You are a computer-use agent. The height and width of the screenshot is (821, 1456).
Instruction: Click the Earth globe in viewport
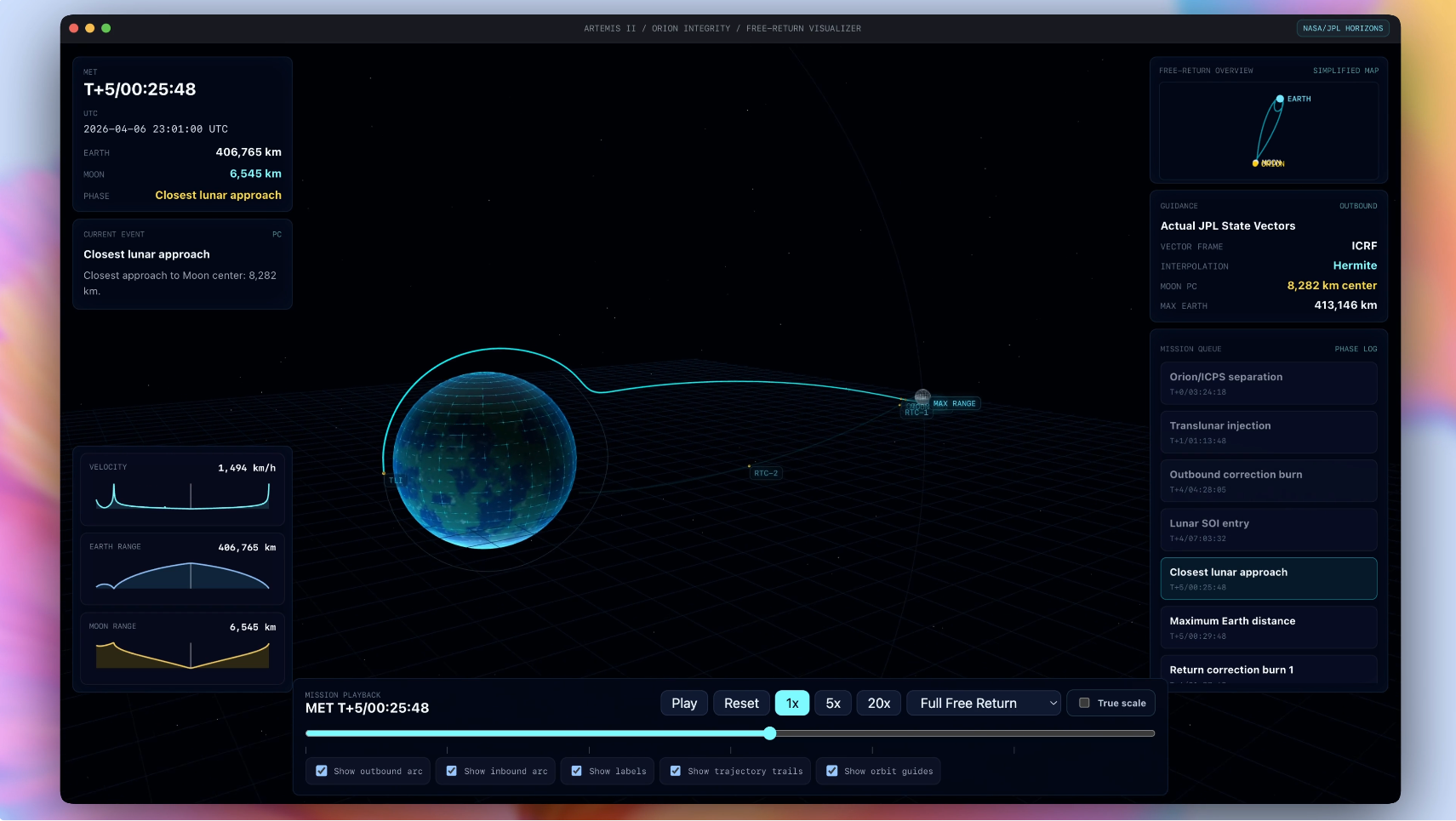[484, 460]
